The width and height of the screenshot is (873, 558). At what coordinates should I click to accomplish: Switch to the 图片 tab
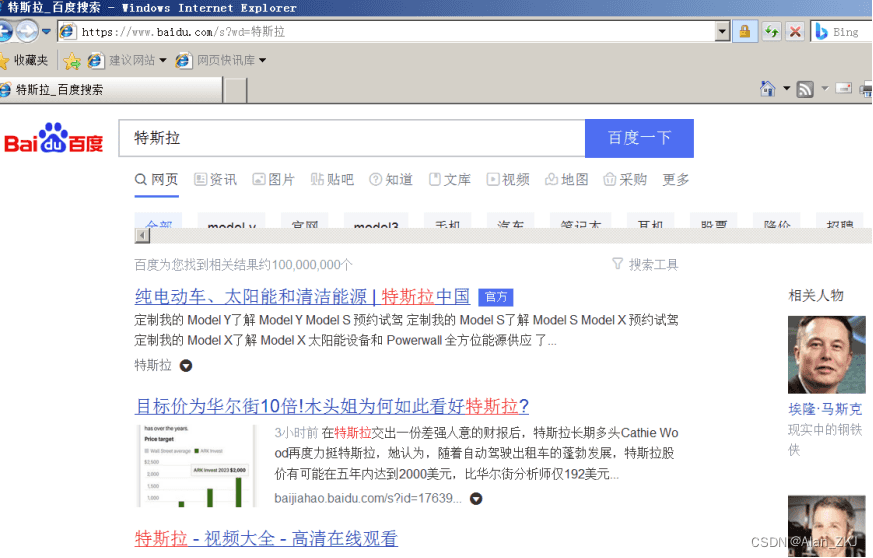[x=273, y=179]
